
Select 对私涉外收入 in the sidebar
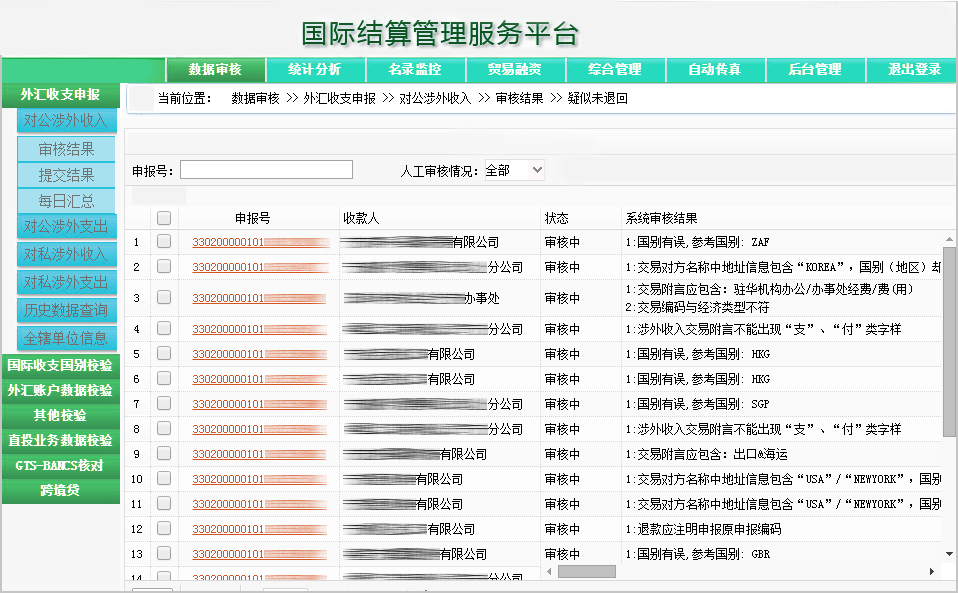(66, 254)
